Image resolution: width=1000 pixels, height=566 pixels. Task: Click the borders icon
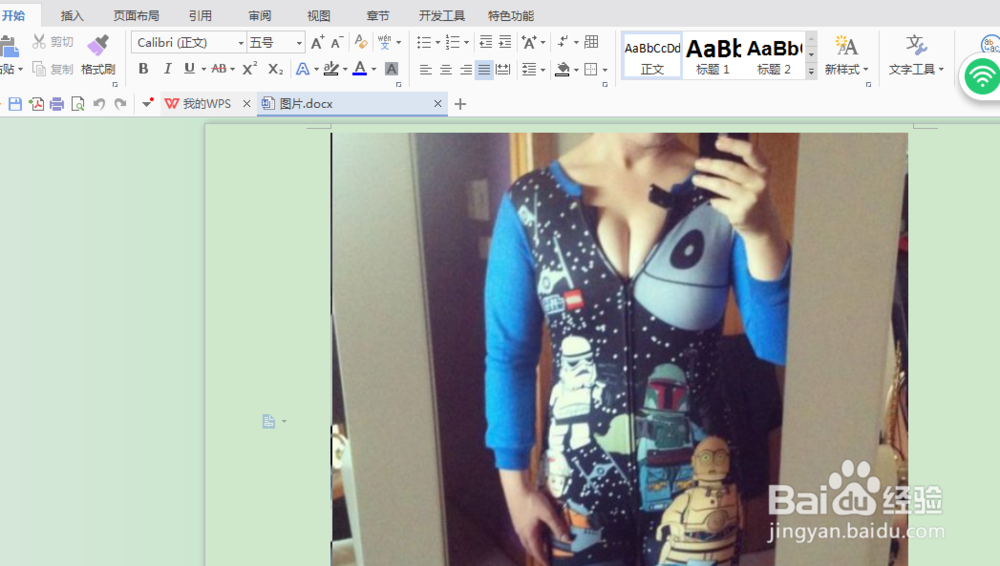click(591, 70)
